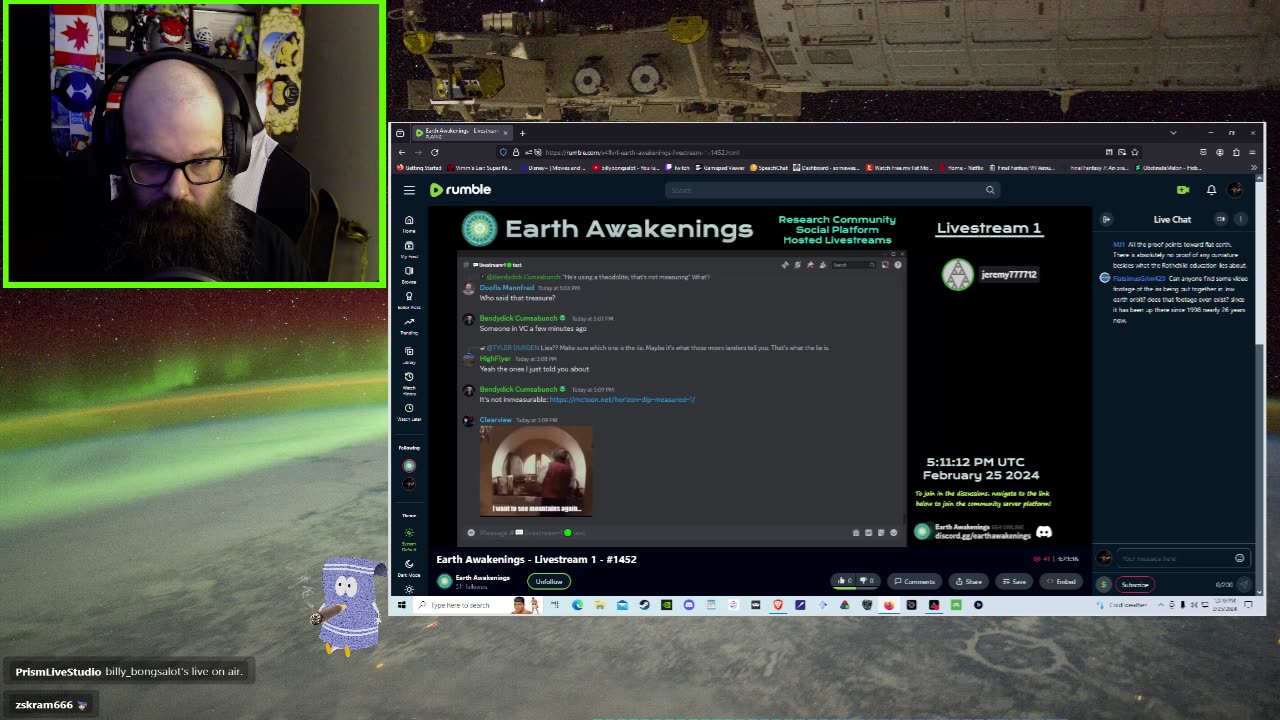Open Library in the sidebar
1280x720 pixels.
point(409,354)
